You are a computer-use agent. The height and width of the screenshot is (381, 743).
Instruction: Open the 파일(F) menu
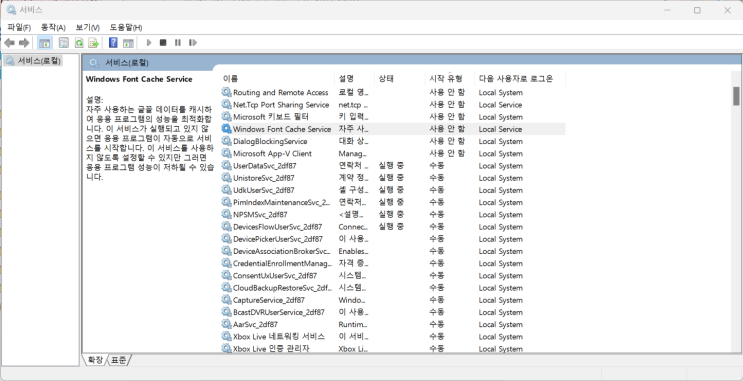click(19, 27)
